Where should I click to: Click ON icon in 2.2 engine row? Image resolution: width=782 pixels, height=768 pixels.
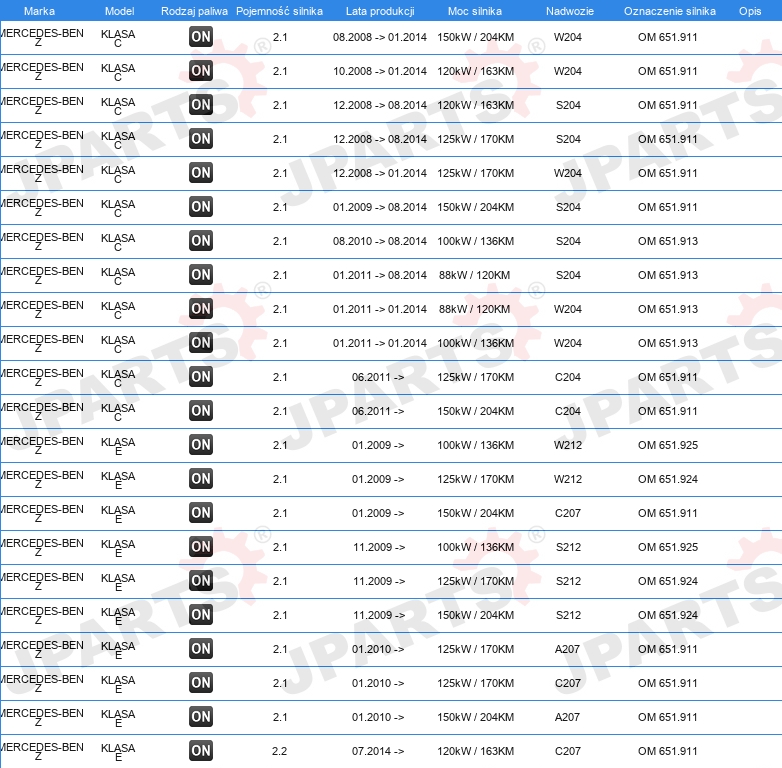[201, 751]
